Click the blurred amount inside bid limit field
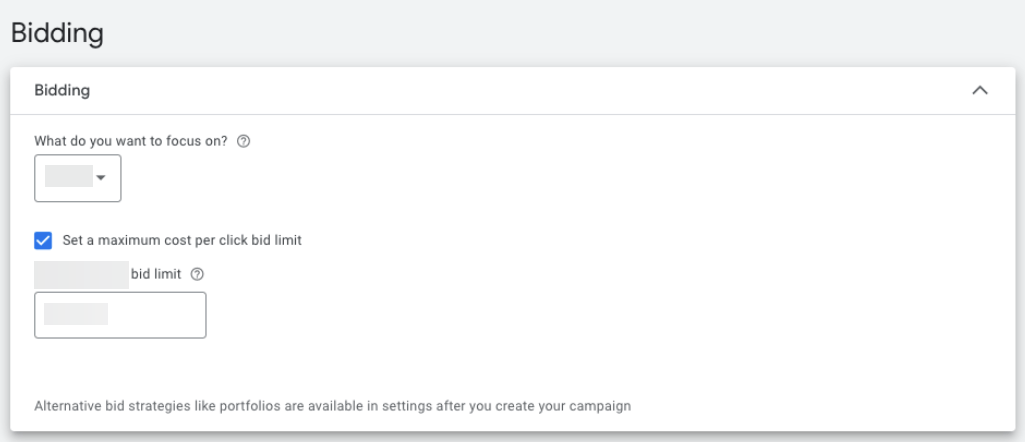The image size is (1026, 446). point(75,315)
